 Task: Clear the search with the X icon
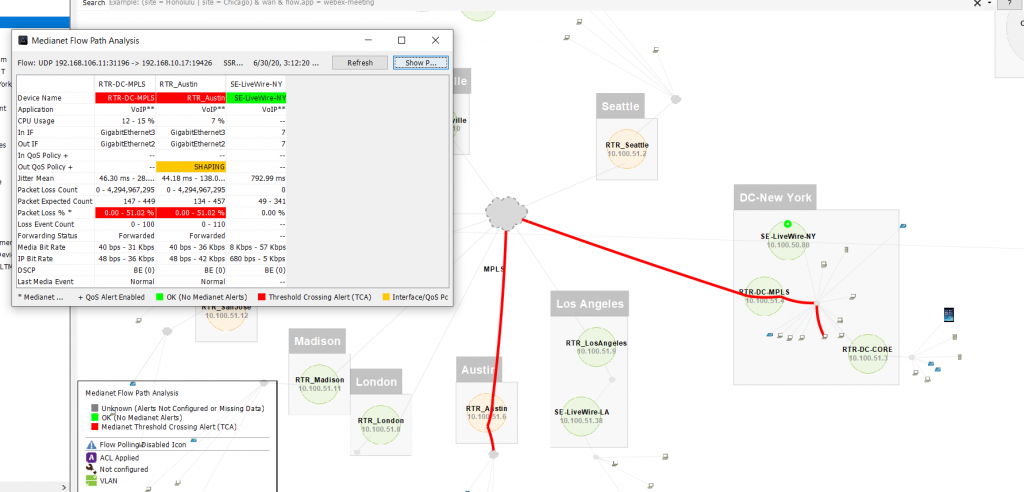click(x=977, y=3)
